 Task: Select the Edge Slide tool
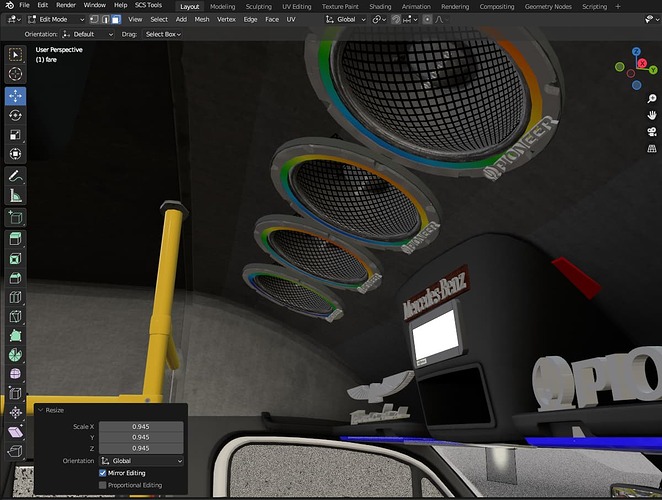[16, 393]
